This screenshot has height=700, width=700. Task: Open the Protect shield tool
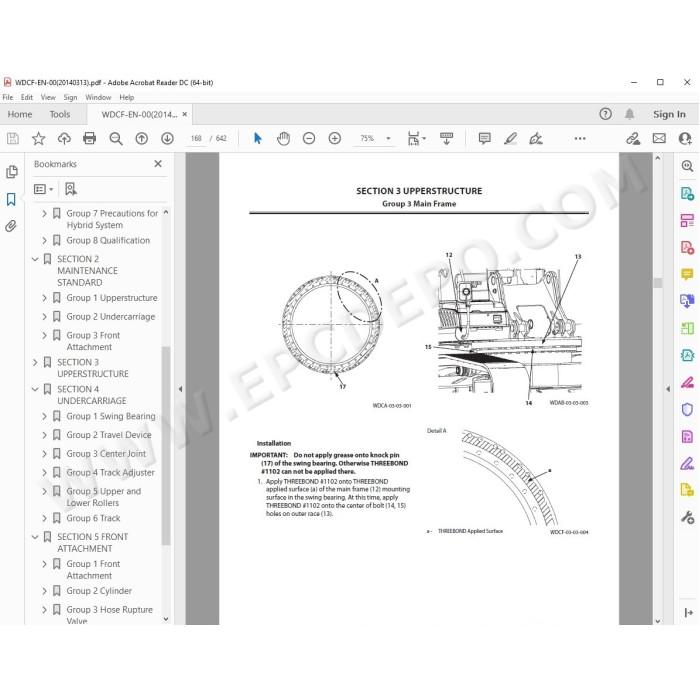687,409
